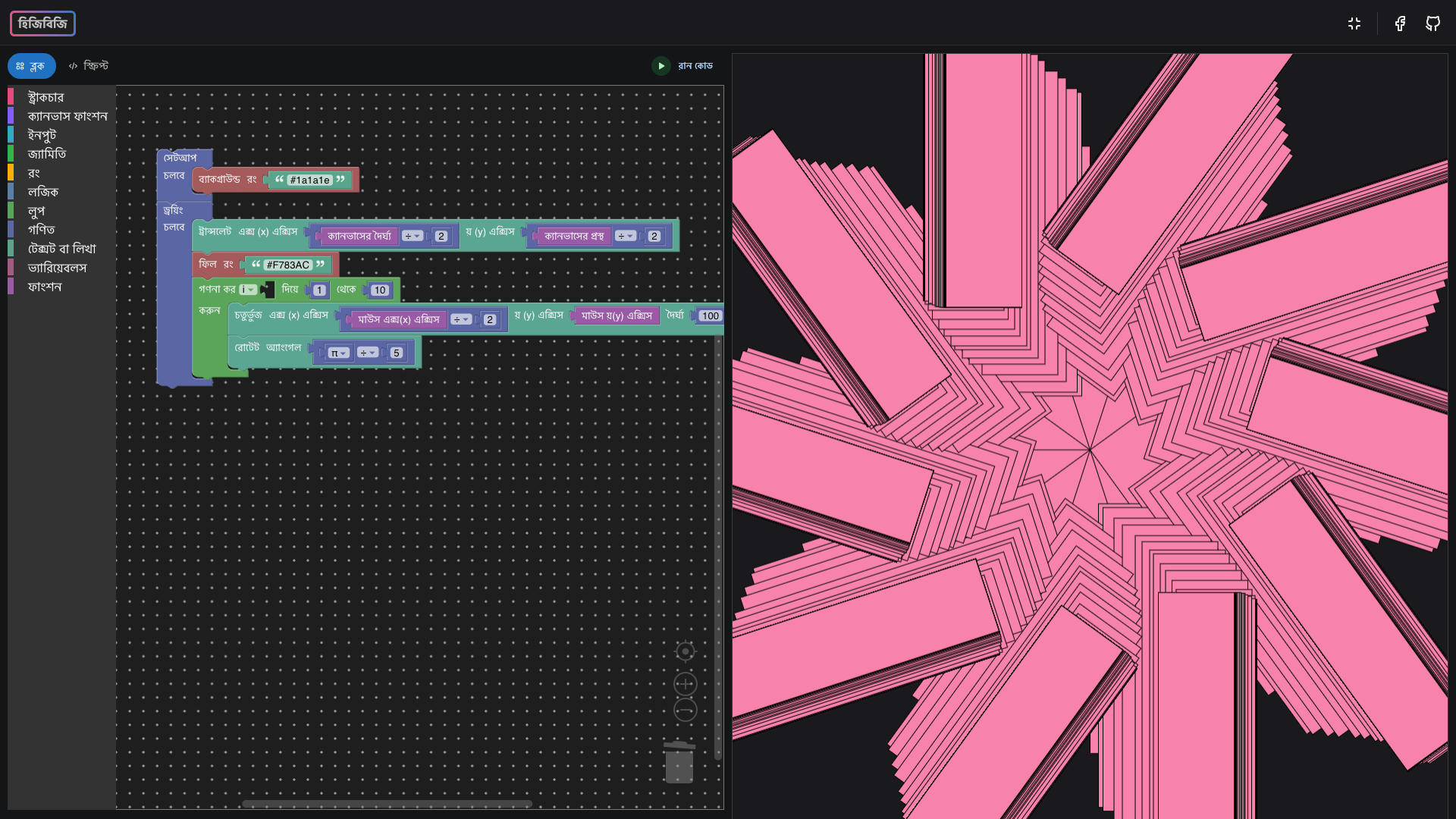Click the exit fullscreen icon in header
Viewport: 1456px width, 819px height.
(x=1354, y=24)
